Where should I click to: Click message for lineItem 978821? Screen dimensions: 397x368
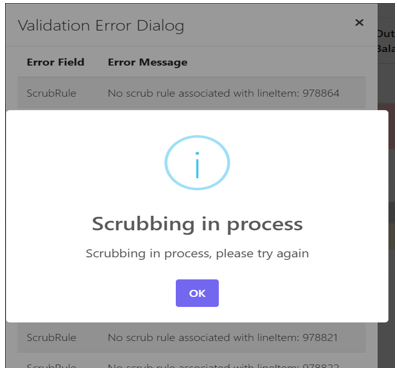tap(223, 337)
